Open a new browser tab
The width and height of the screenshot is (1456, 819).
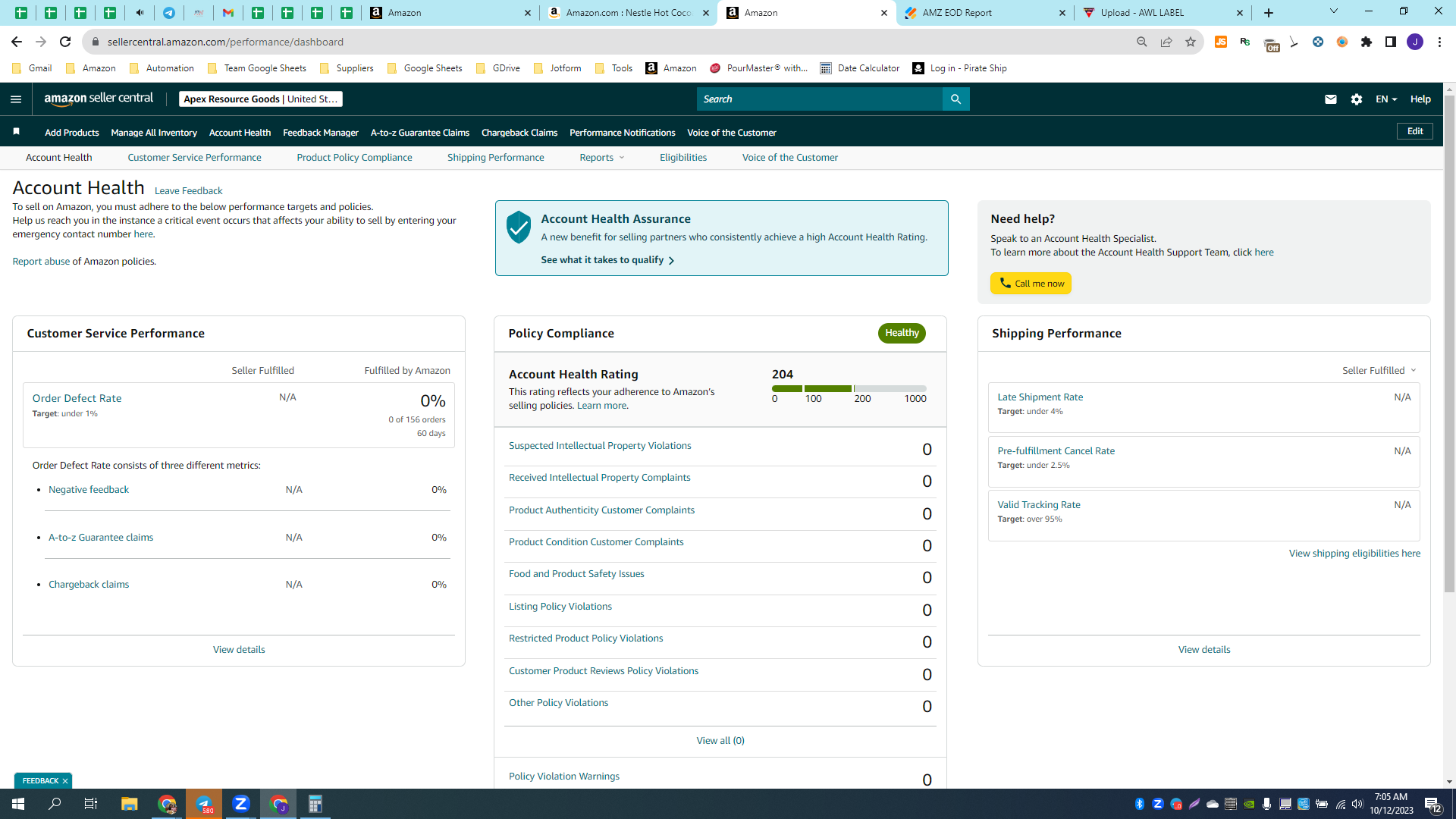pyautogui.click(x=1269, y=13)
